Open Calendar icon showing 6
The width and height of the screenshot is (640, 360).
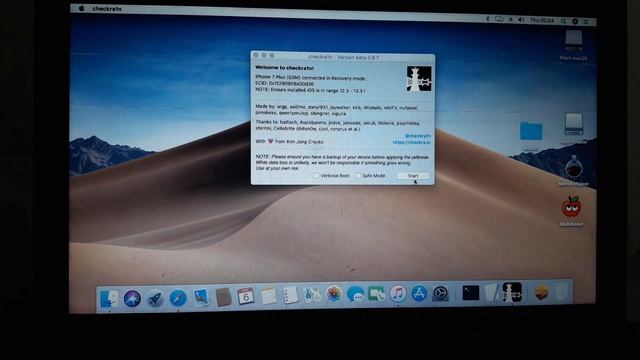[246, 296]
